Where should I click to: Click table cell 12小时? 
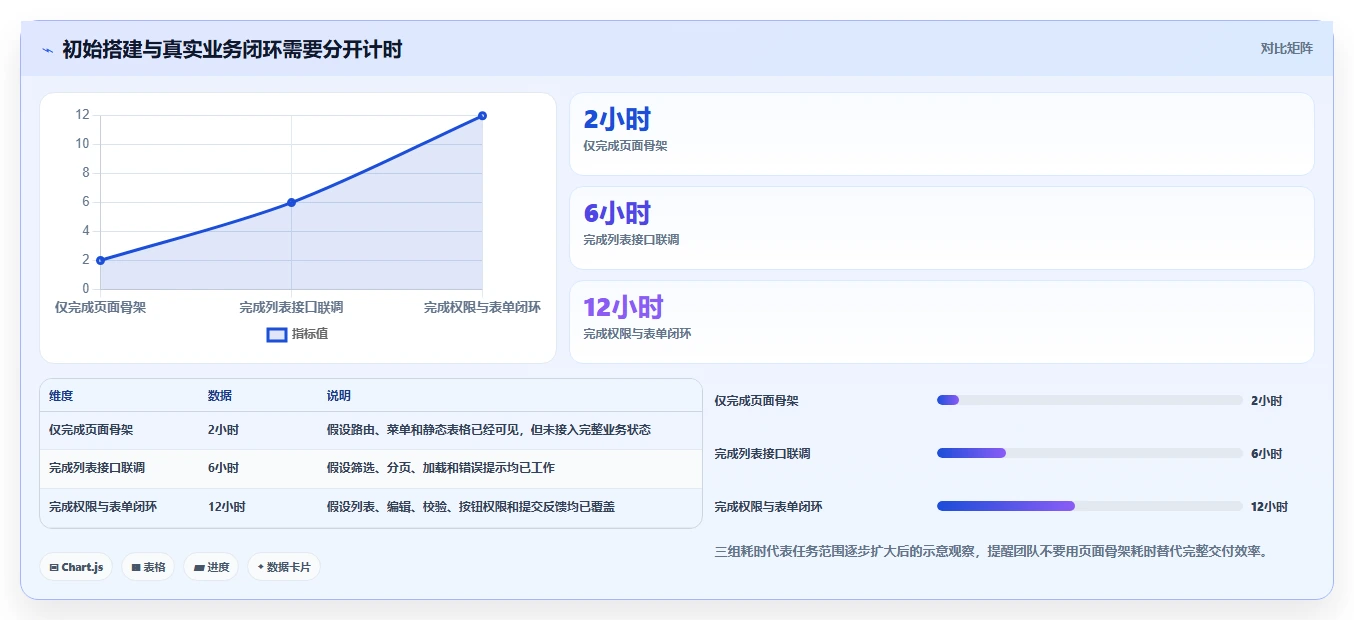coord(227,507)
